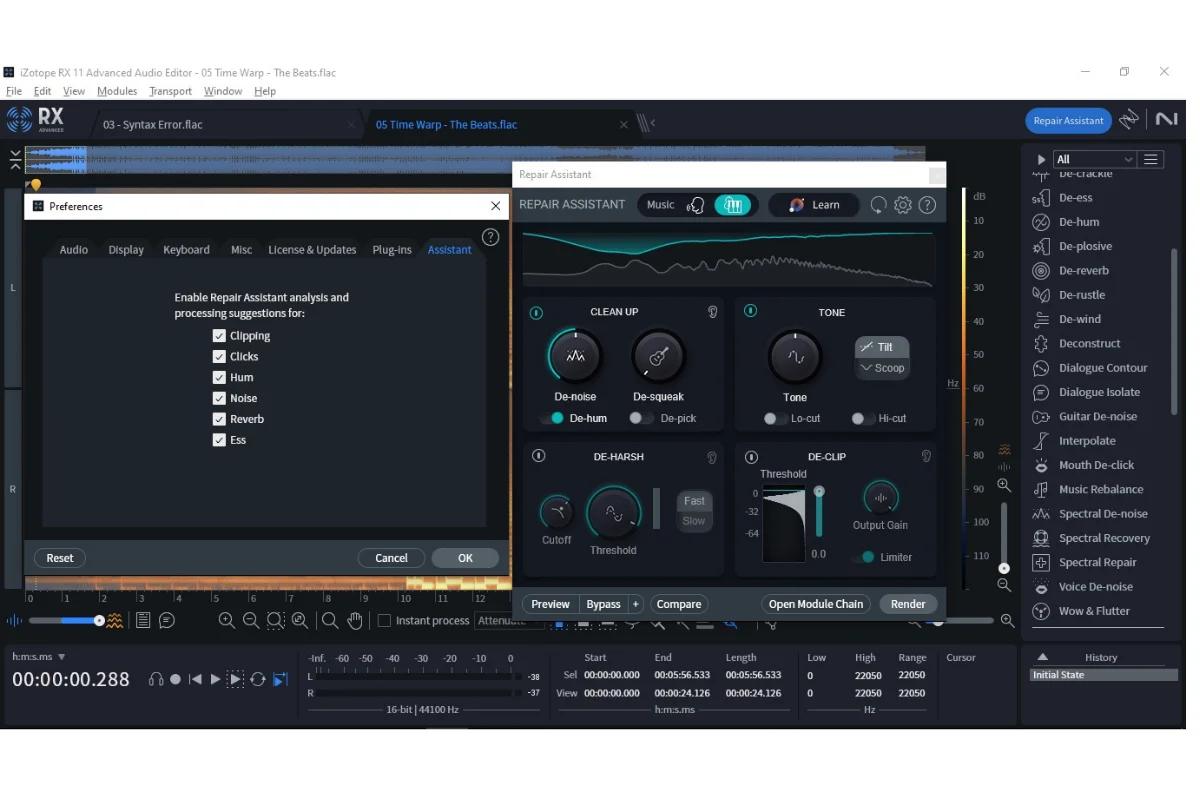Screen dimensions: 1200x800
Task: Open the Transport menu
Action: tap(170, 91)
